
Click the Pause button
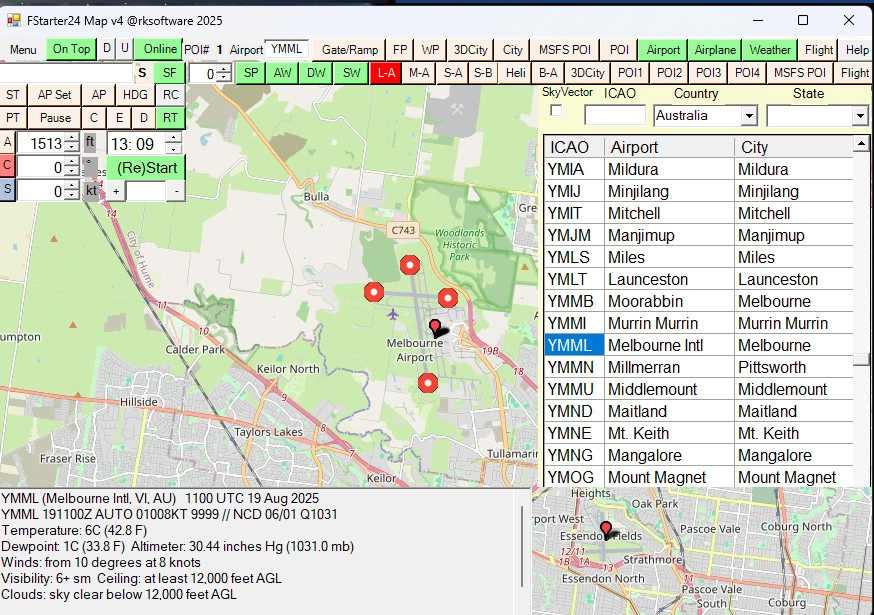pos(53,118)
